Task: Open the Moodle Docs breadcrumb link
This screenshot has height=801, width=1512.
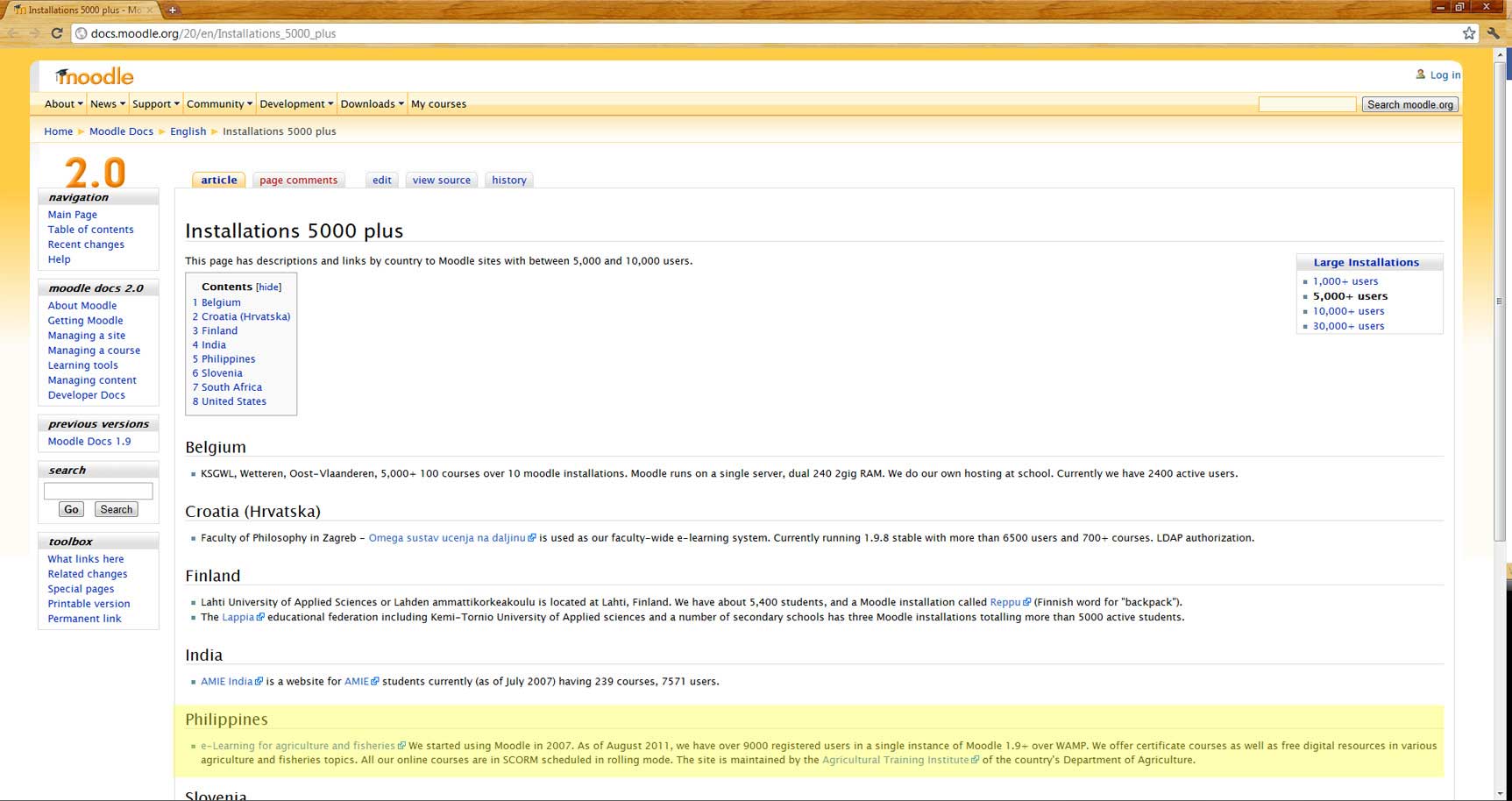Action: [121, 131]
